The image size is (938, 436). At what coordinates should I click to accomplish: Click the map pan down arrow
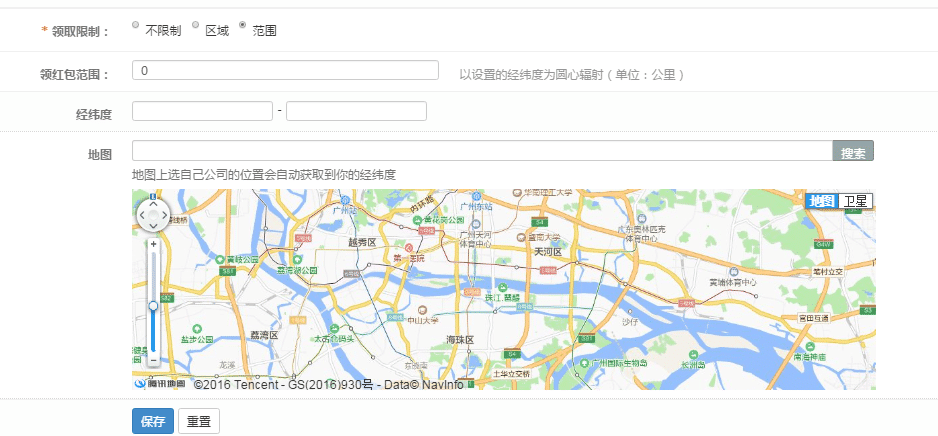[x=154, y=226]
